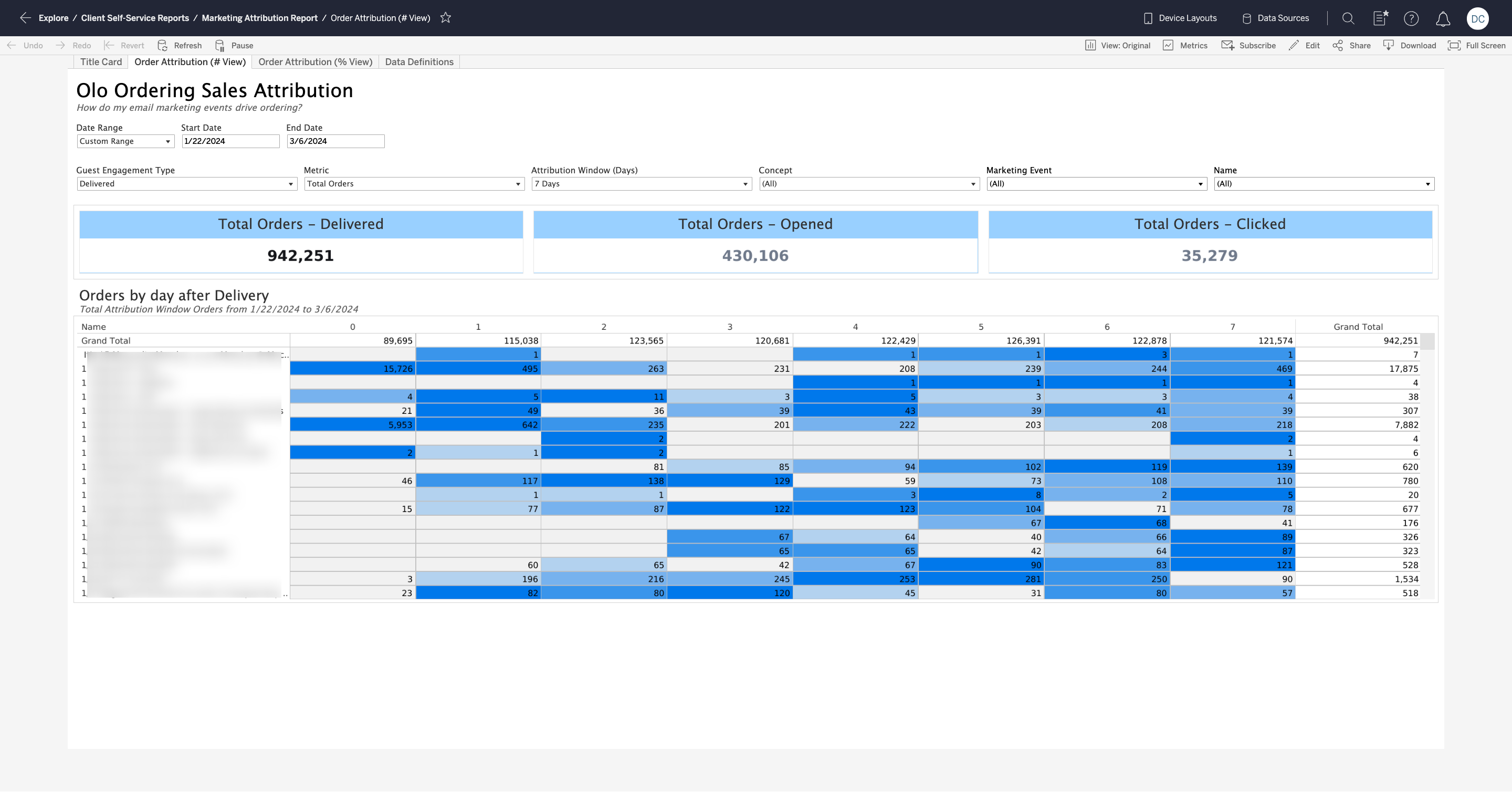1512x792 pixels.
Task: Click the 430,106 opened total value
Action: tap(755, 255)
